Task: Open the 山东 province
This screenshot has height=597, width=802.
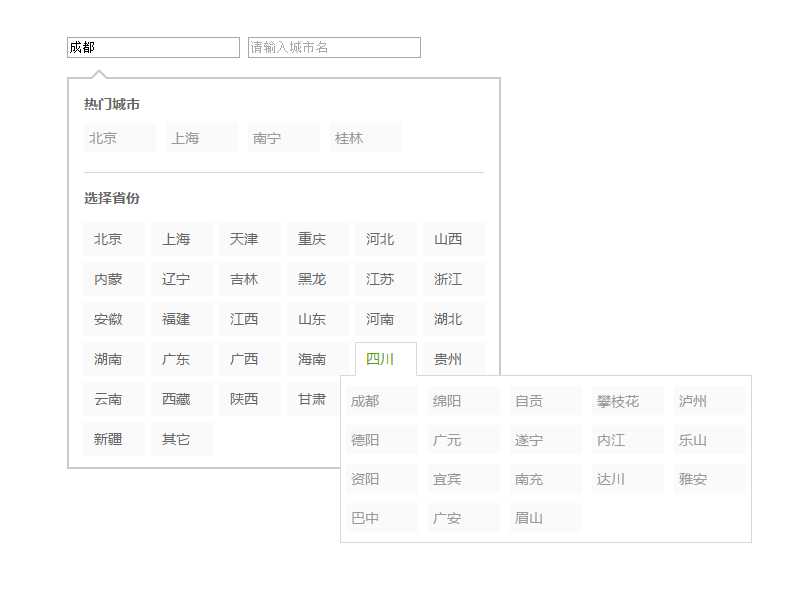Action: (318, 319)
